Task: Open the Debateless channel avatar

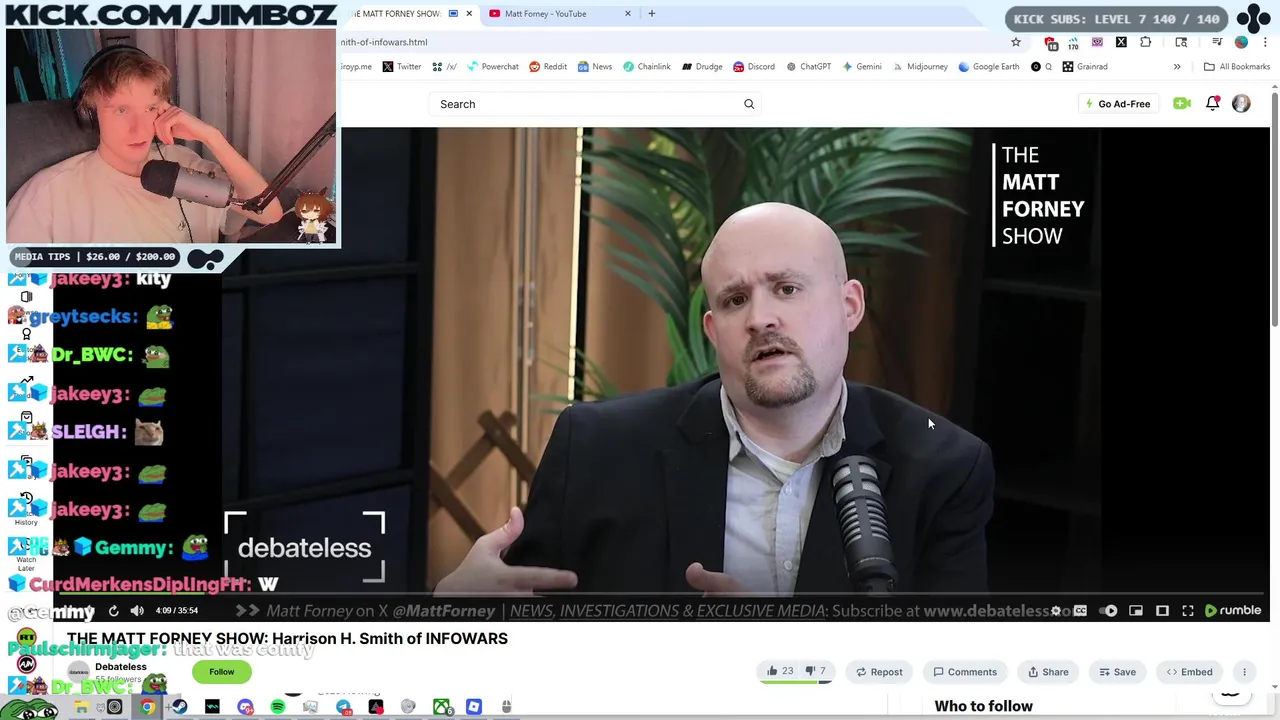Action: point(78,672)
